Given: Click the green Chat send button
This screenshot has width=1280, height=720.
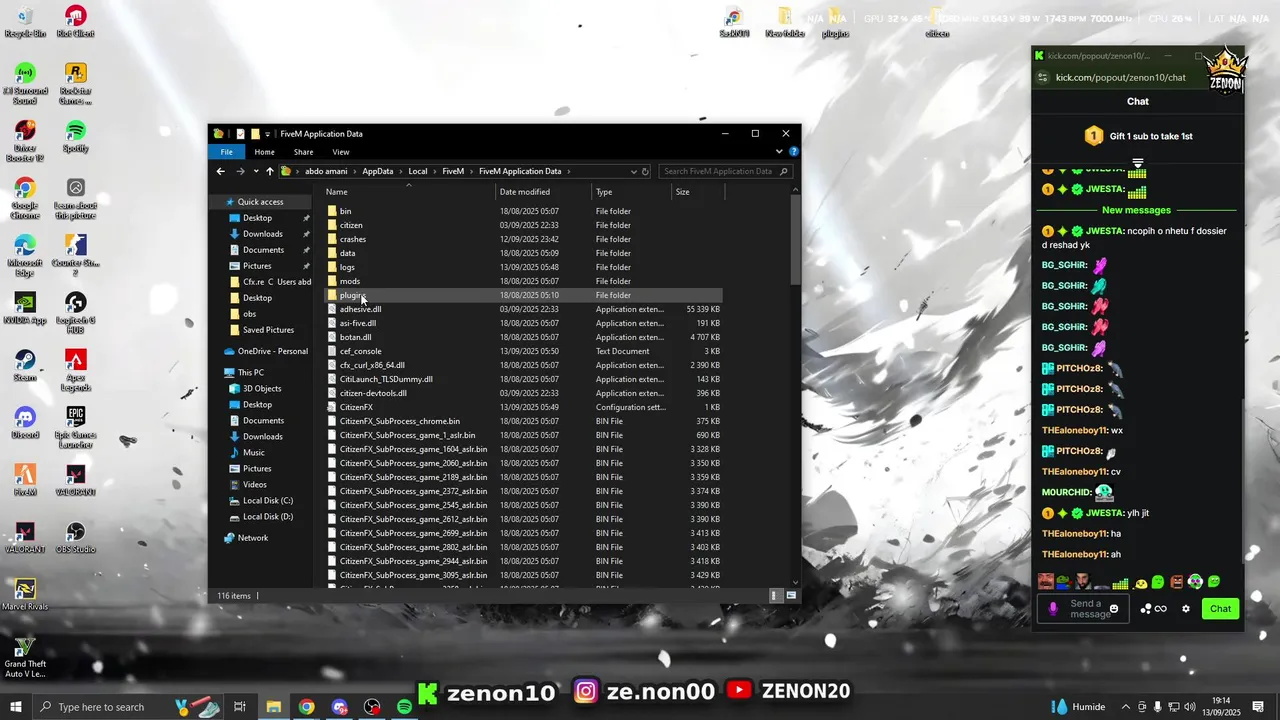Looking at the screenshot, I should [1220, 608].
